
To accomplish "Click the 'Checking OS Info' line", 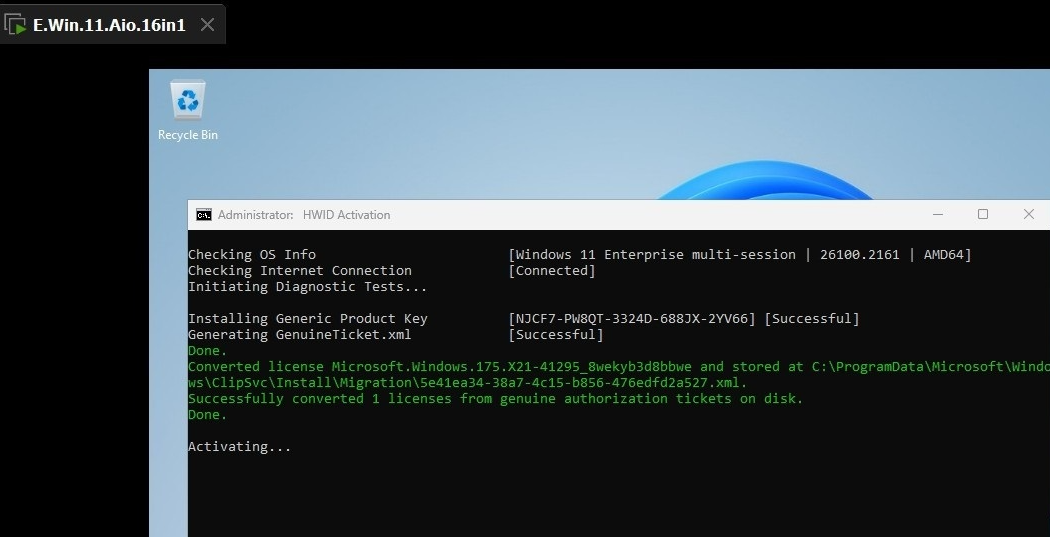I will [x=252, y=254].
